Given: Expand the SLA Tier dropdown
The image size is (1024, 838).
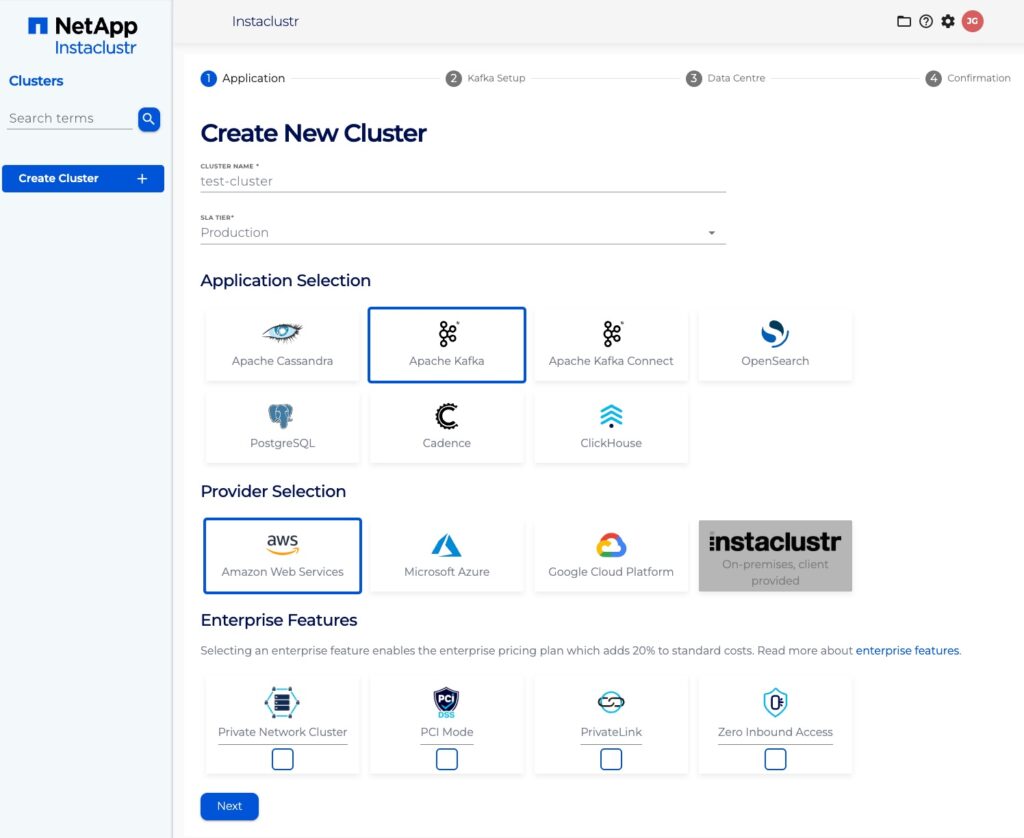Looking at the screenshot, I should click(463, 233).
